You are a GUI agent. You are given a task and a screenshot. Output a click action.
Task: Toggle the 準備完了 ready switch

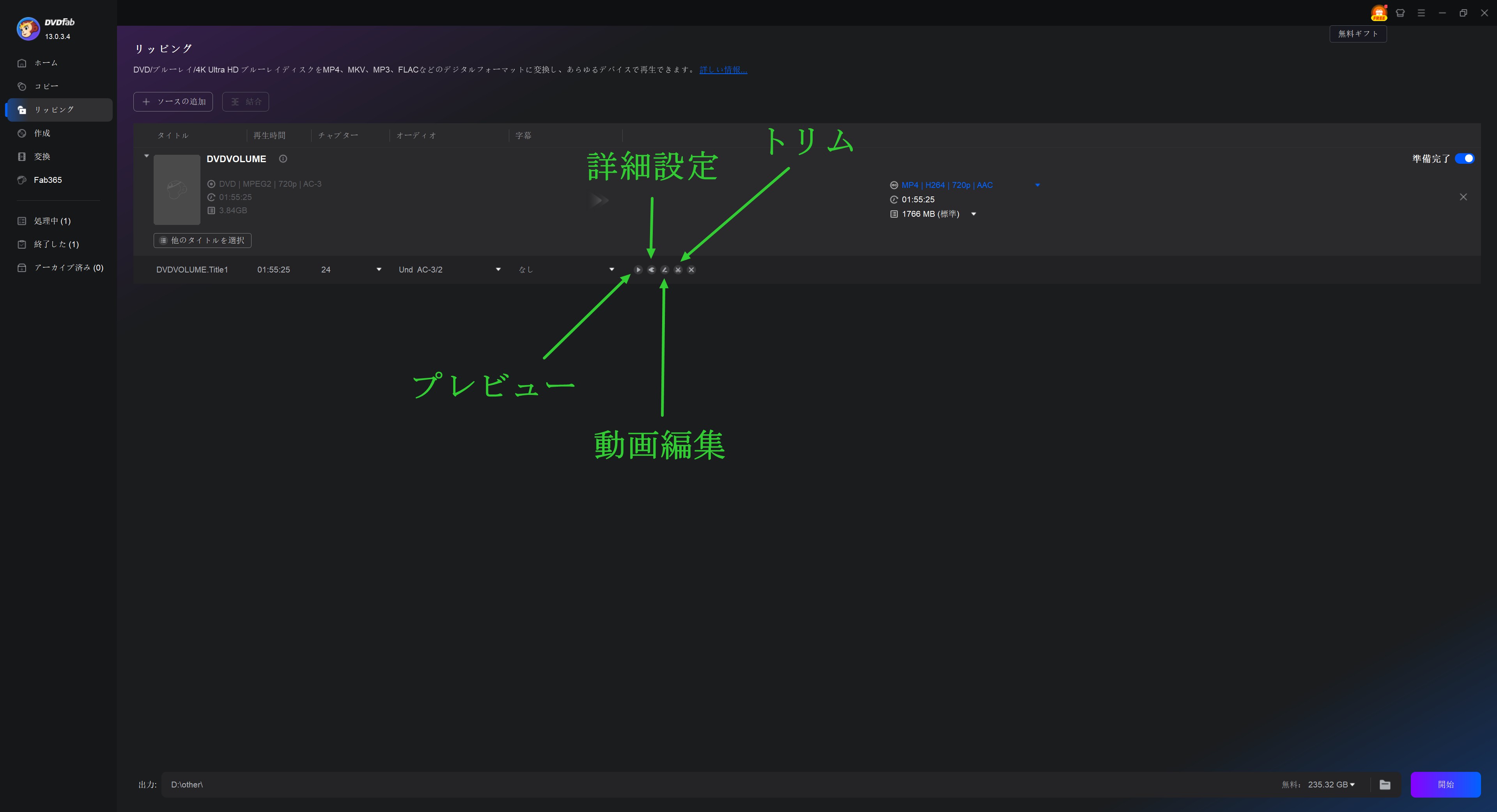1465,159
